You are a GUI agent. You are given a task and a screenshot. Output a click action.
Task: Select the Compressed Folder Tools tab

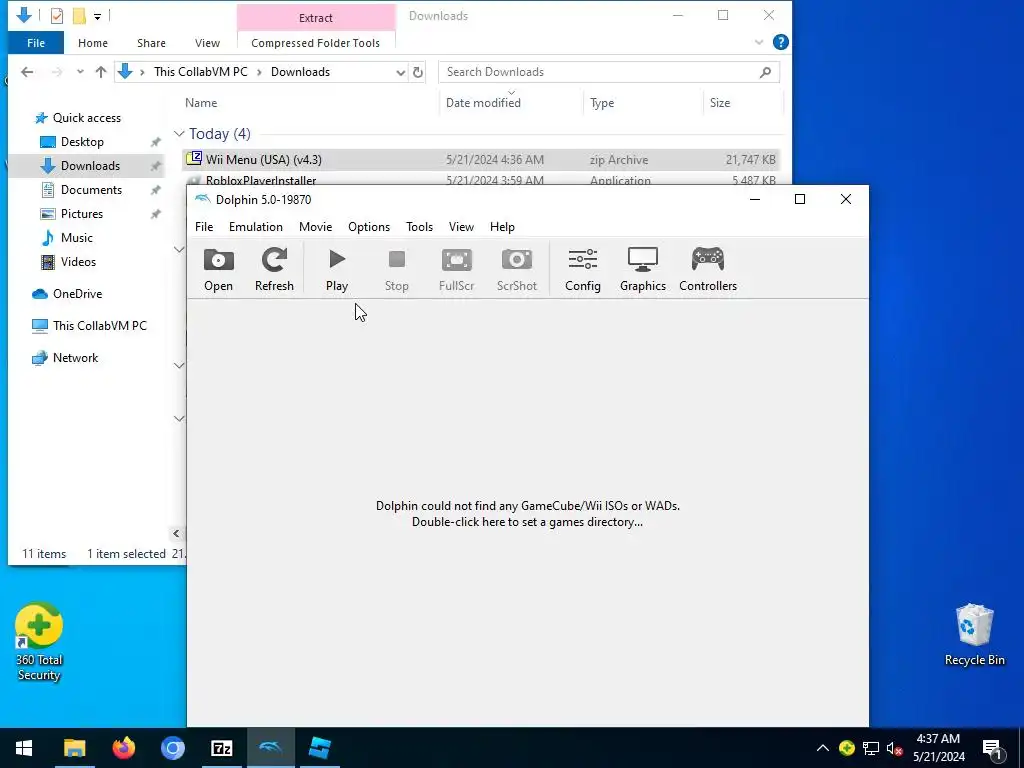tap(315, 43)
